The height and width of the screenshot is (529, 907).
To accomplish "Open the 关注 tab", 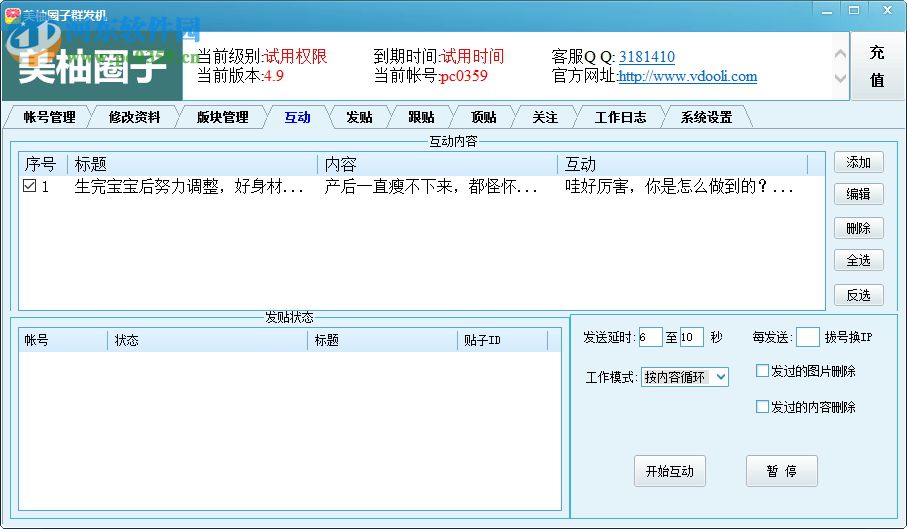I will point(545,117).
